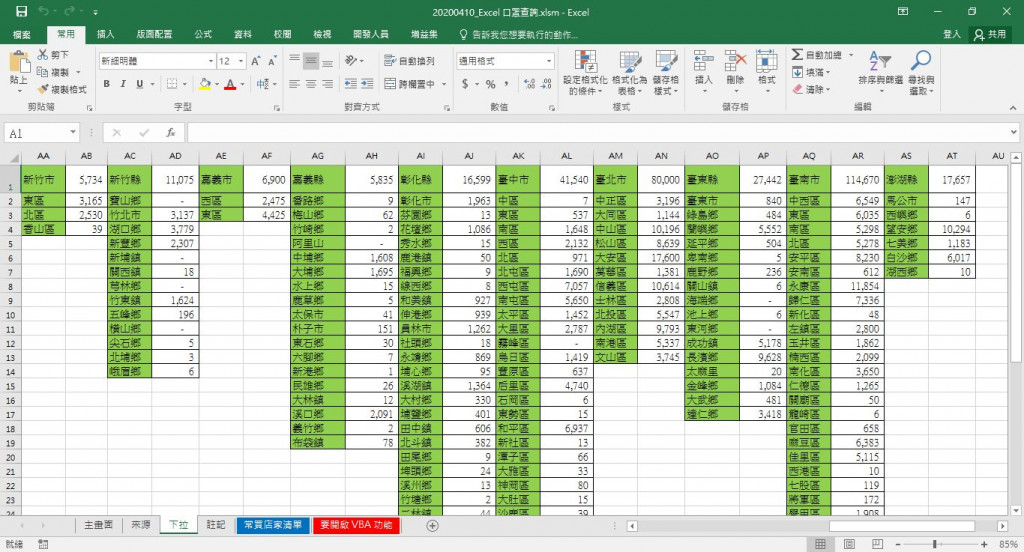Toggle wrap text (自動換列)

point(409,61)
